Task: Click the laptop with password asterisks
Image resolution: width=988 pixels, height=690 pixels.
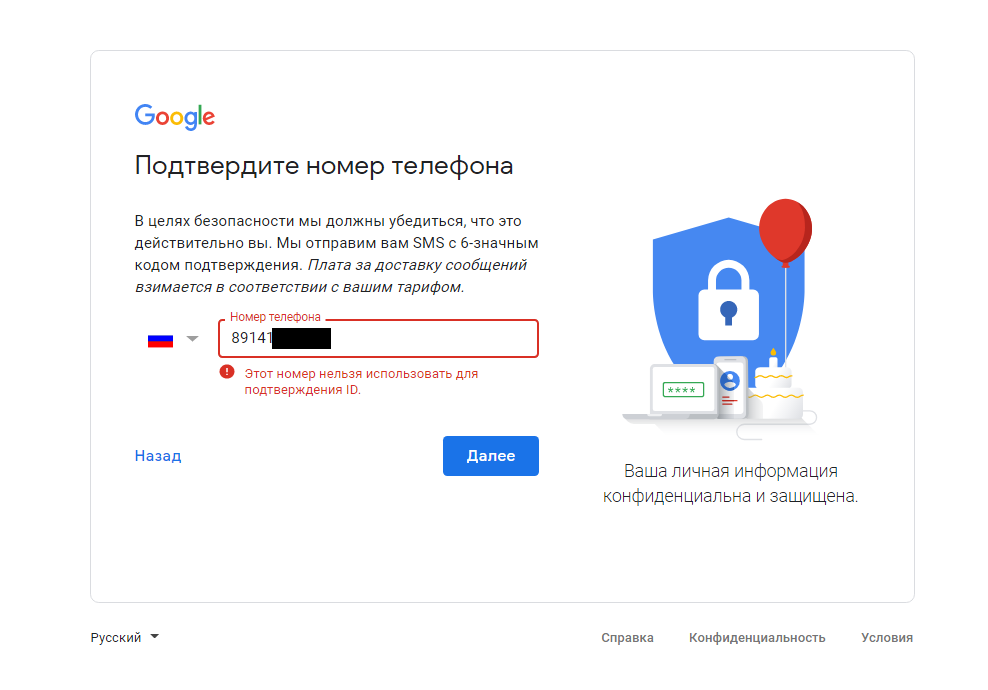Action: tap(681, 391)
